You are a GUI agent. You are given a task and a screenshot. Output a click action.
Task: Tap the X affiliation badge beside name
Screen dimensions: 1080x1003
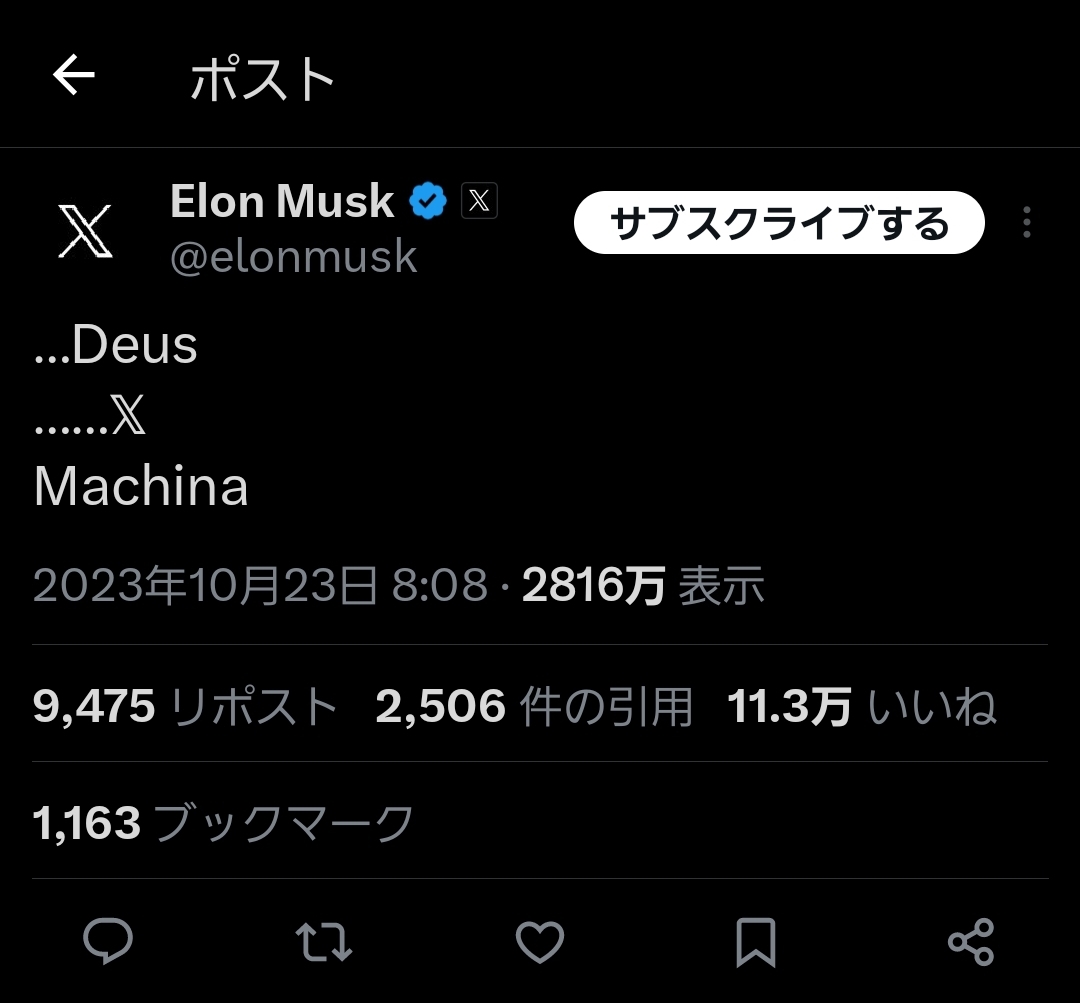point(479,202)
